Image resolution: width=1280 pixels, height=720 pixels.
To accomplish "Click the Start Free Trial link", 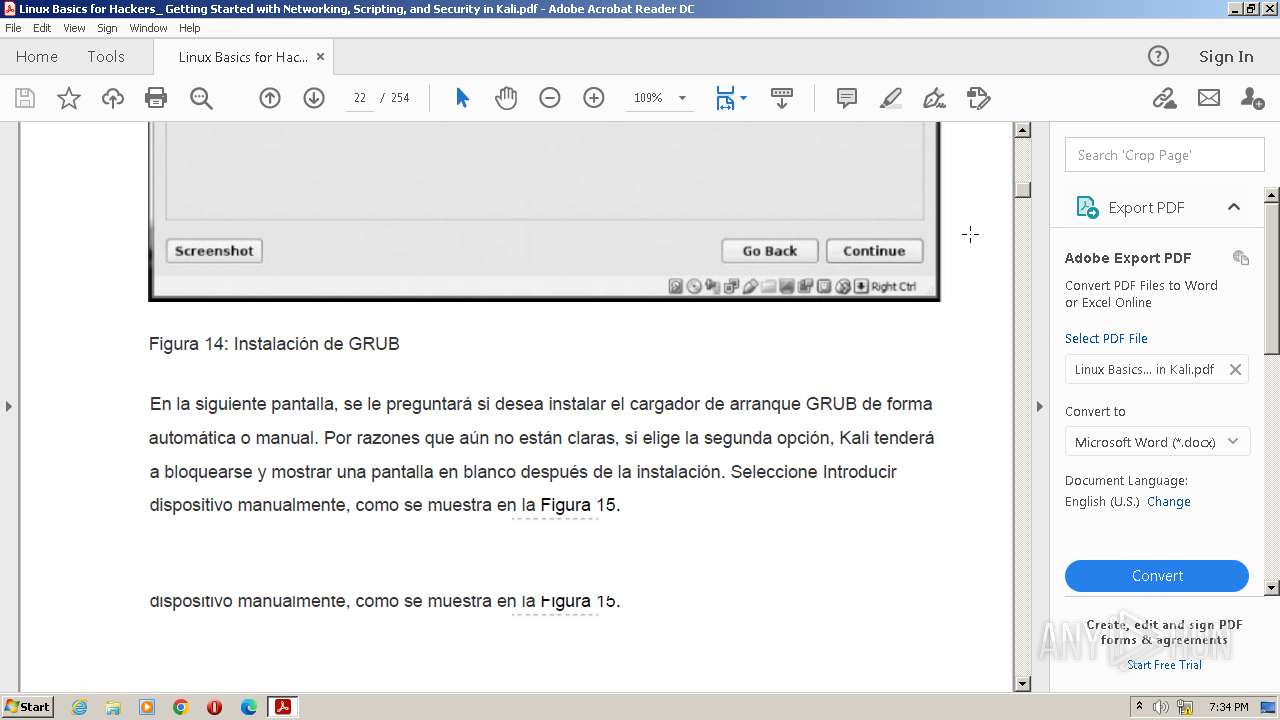I will click(x=1164, y=665).
